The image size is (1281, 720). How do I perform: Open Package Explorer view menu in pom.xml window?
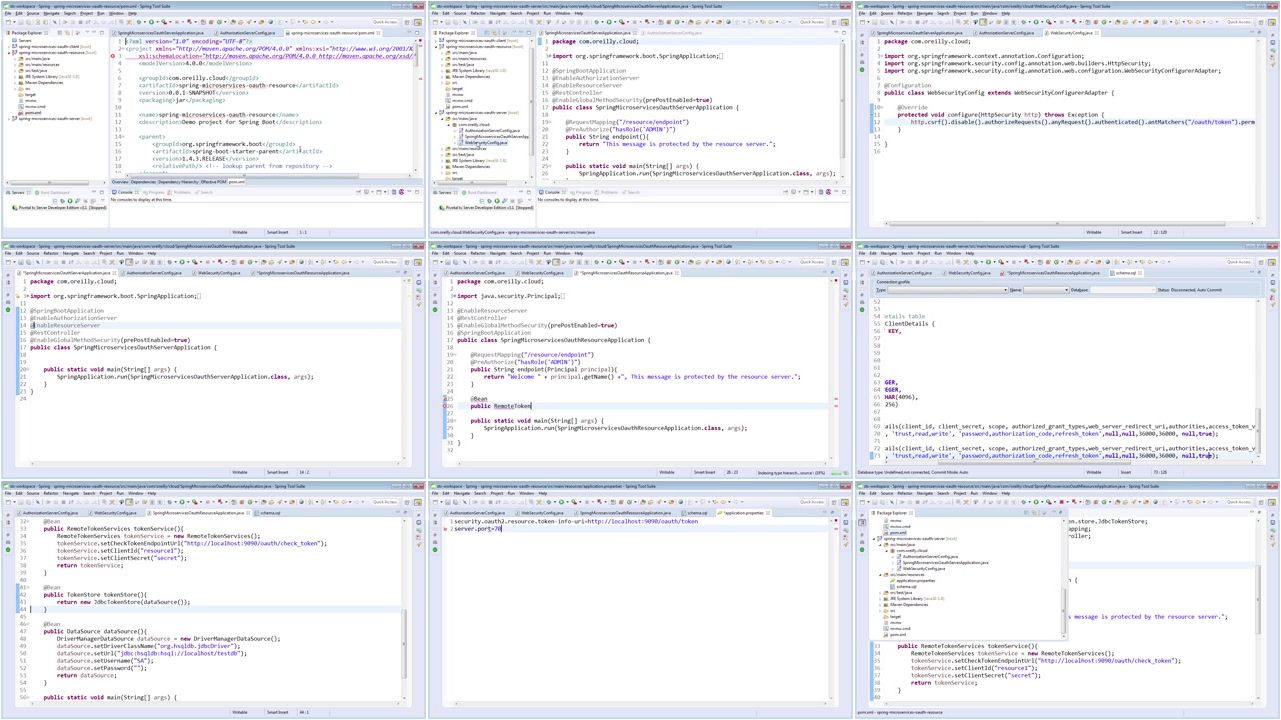(x=87, y=33)
